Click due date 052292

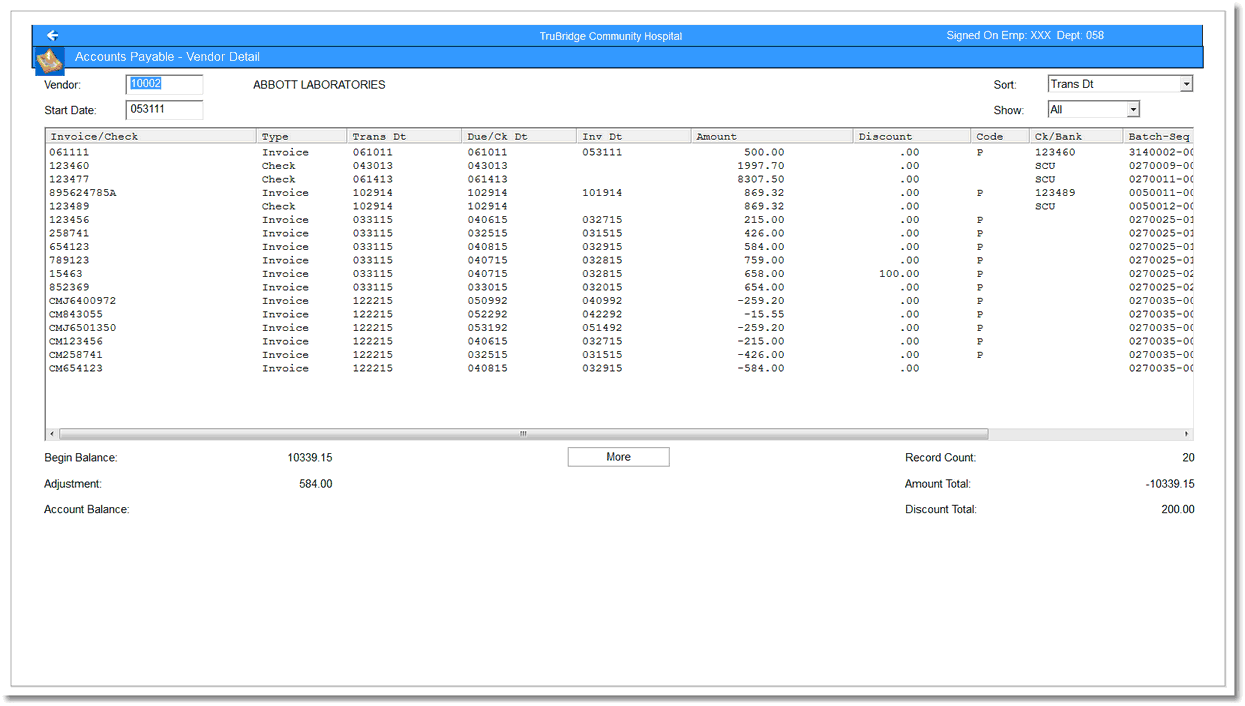coord(488,314)
